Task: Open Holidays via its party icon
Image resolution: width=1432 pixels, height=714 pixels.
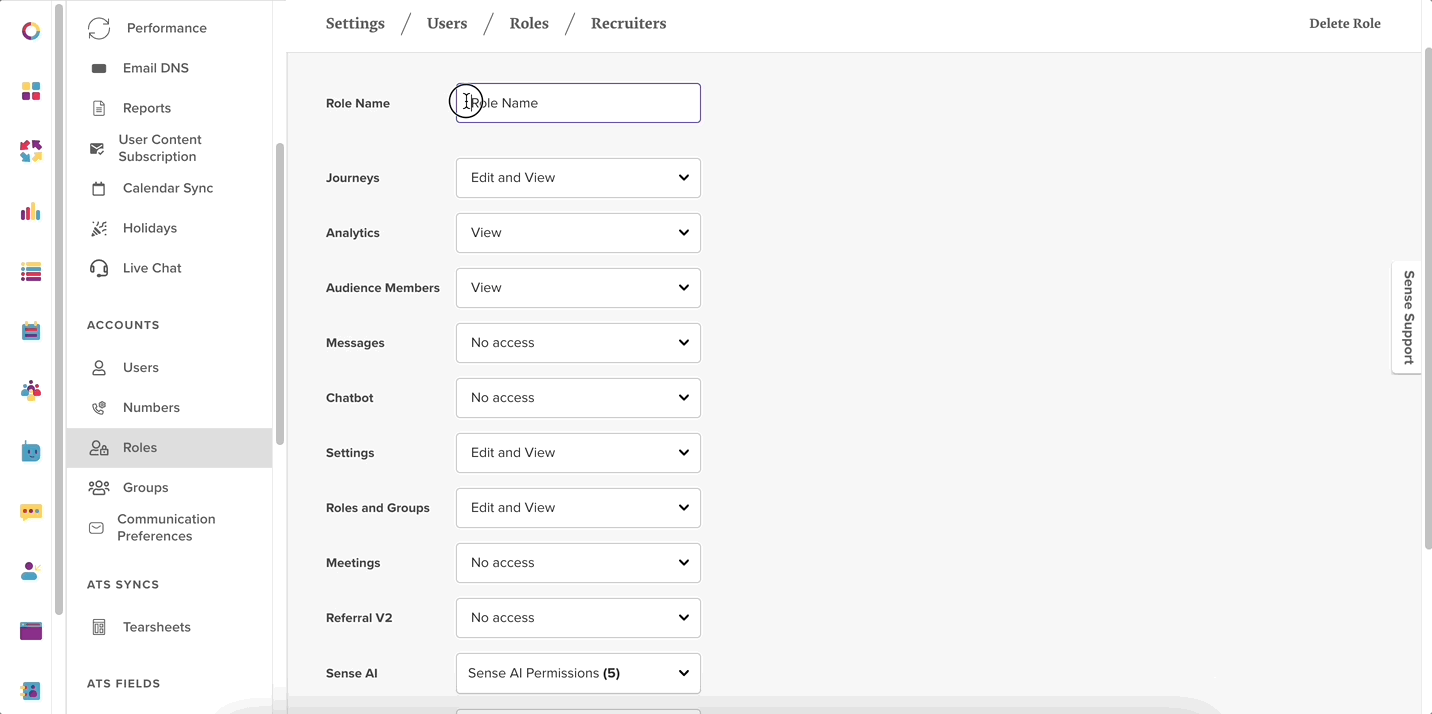Action: [x=99, y=228]
